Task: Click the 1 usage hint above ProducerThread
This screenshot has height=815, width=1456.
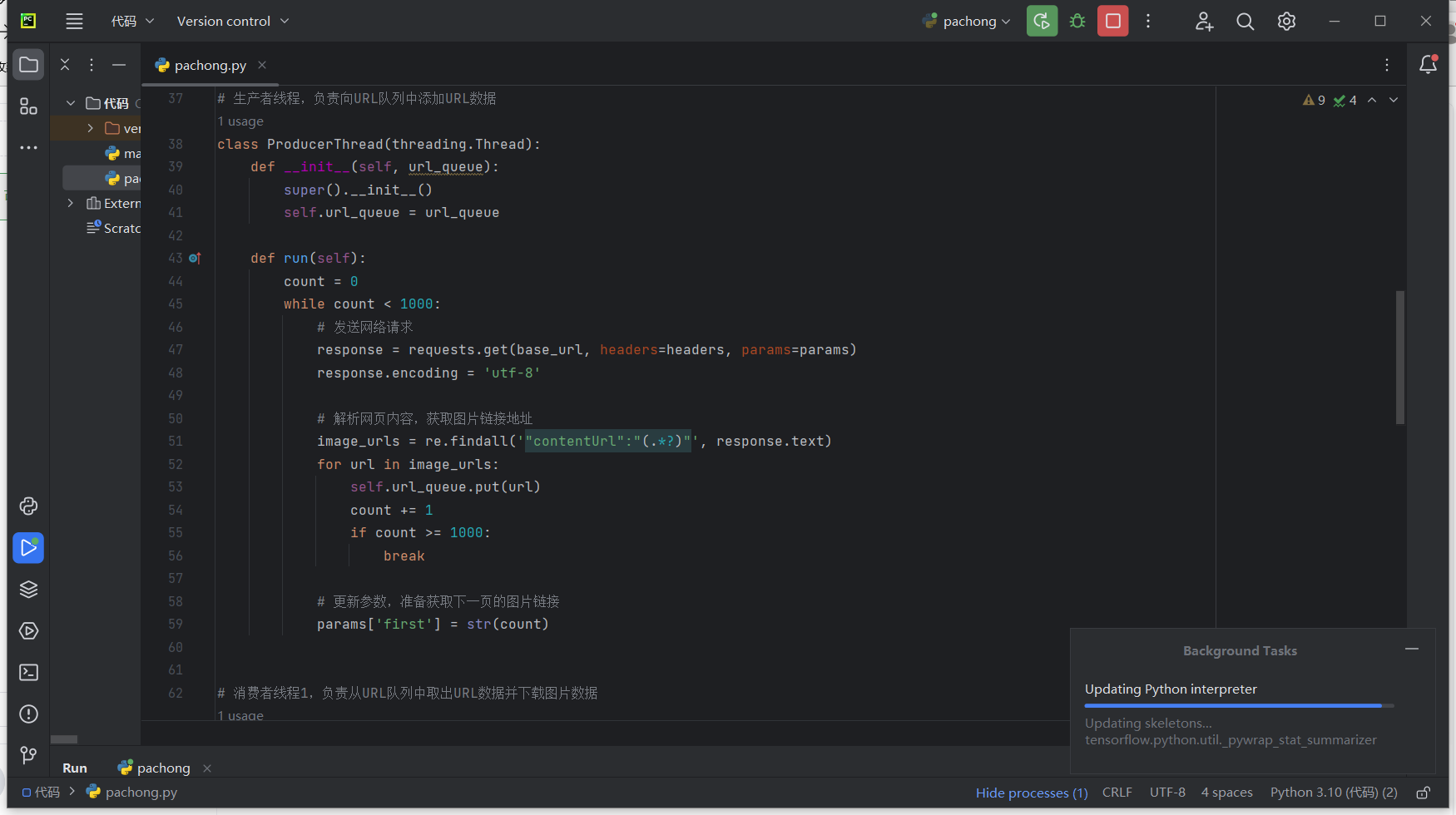Action: tap(240, 121)
